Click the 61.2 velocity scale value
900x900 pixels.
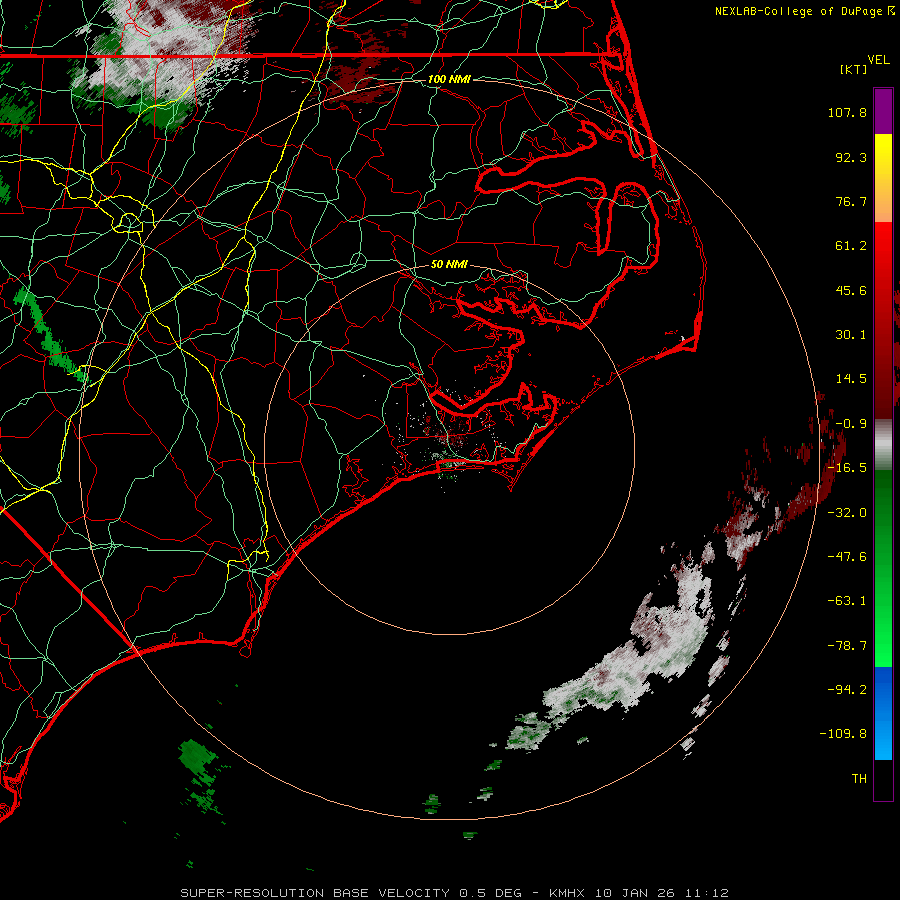(851, 246)
